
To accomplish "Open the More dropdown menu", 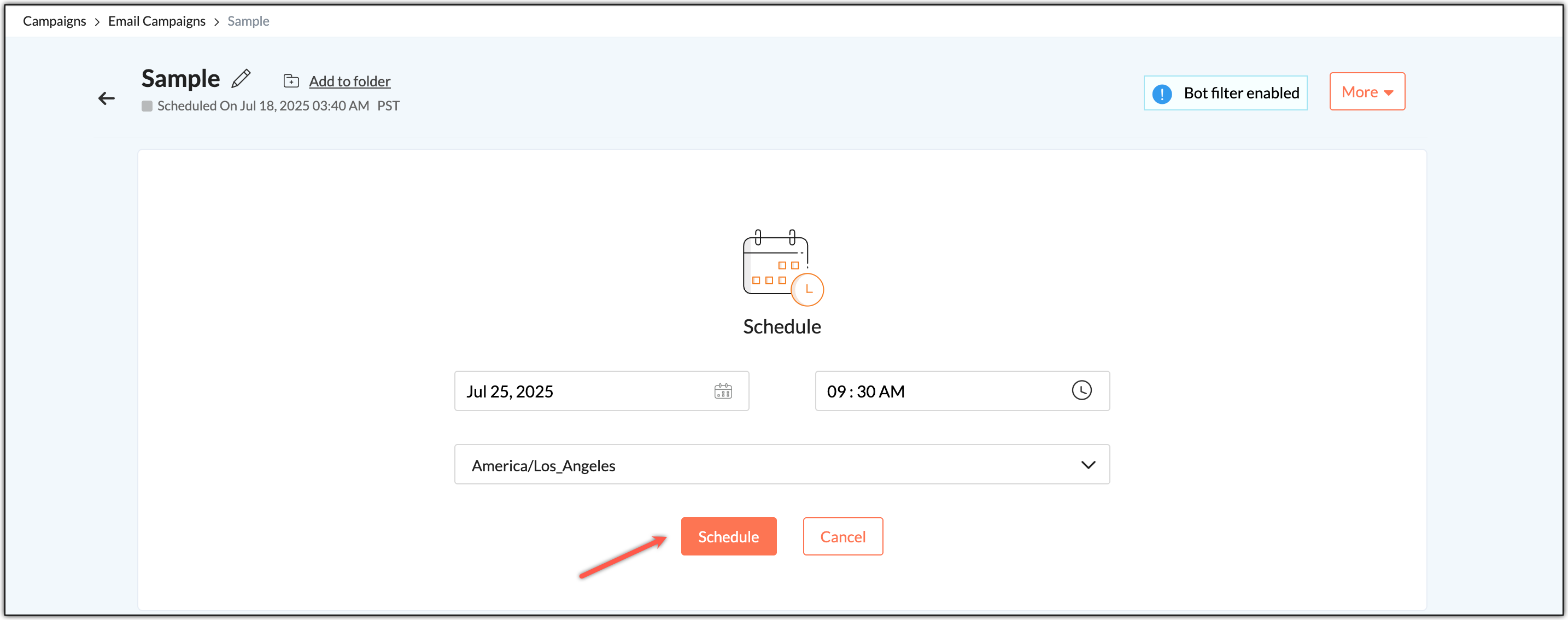I will coord(1366,92).
